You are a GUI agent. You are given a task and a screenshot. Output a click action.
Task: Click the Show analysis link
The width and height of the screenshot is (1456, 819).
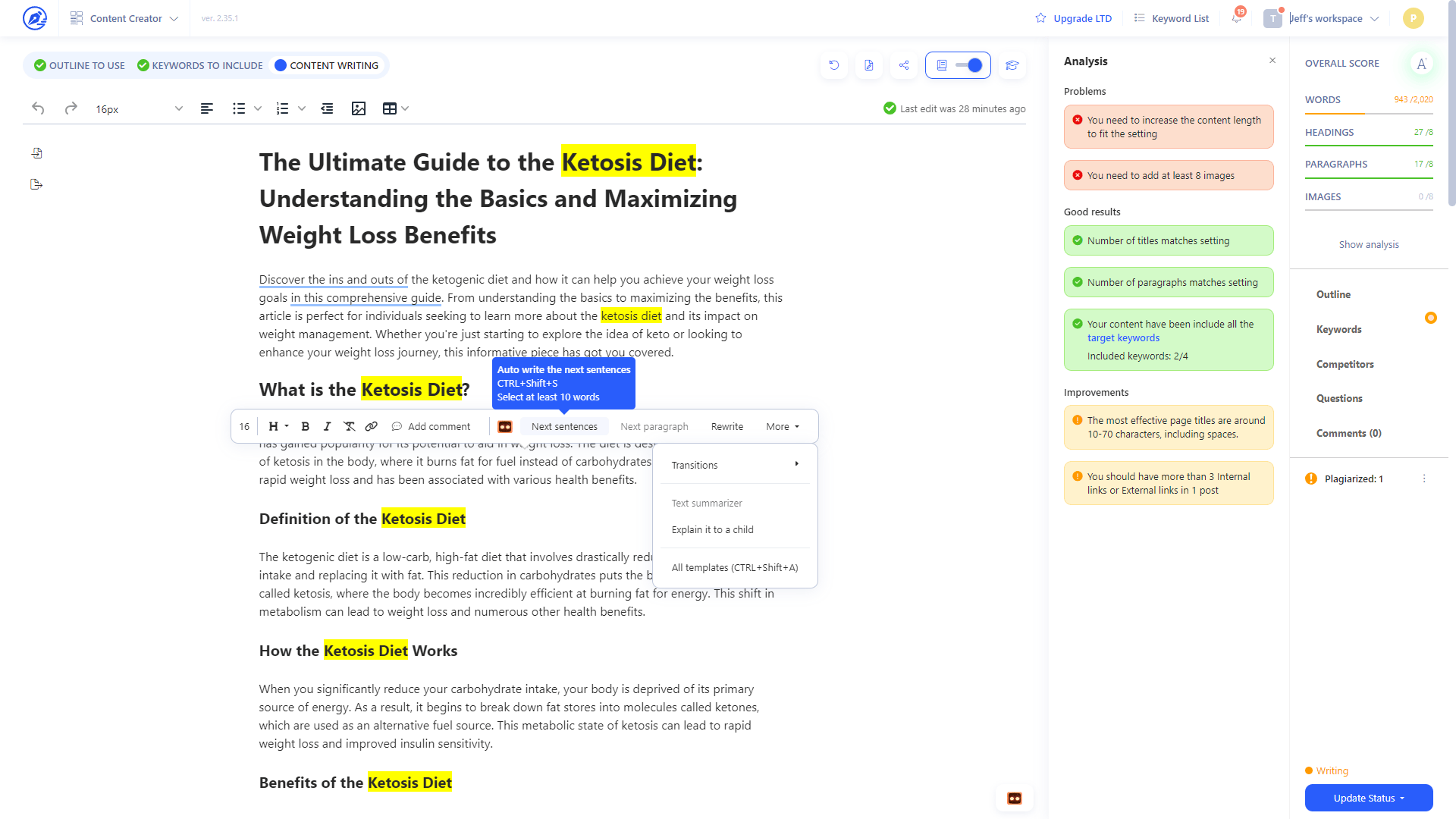point(1368,244)
